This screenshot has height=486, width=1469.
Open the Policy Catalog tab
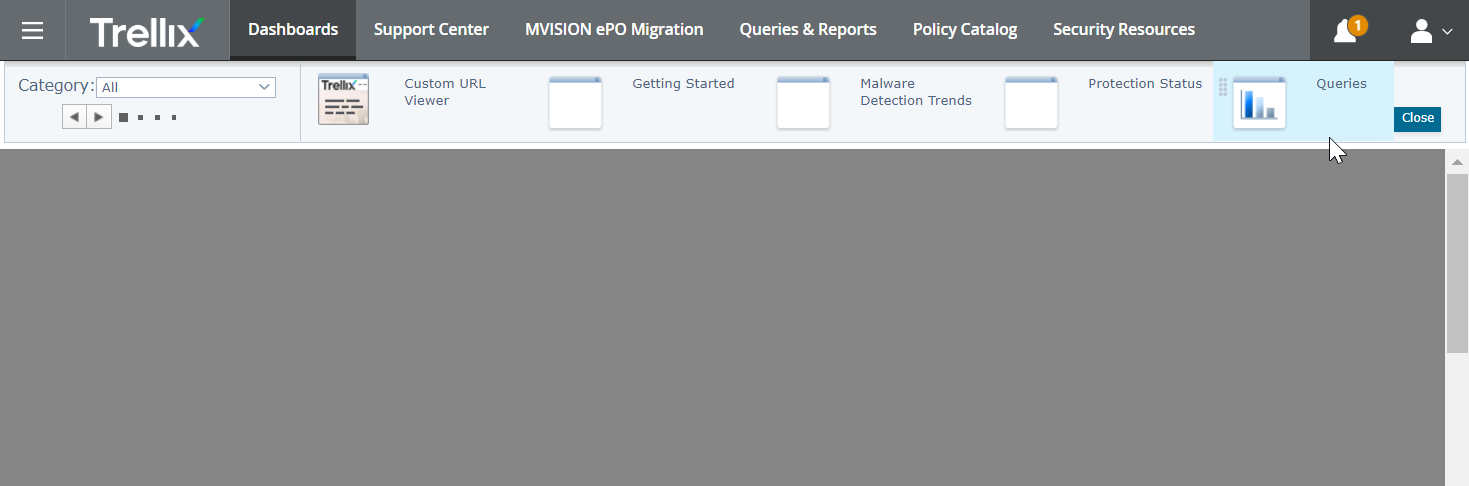pyautogui.click(x=965, y=30)
